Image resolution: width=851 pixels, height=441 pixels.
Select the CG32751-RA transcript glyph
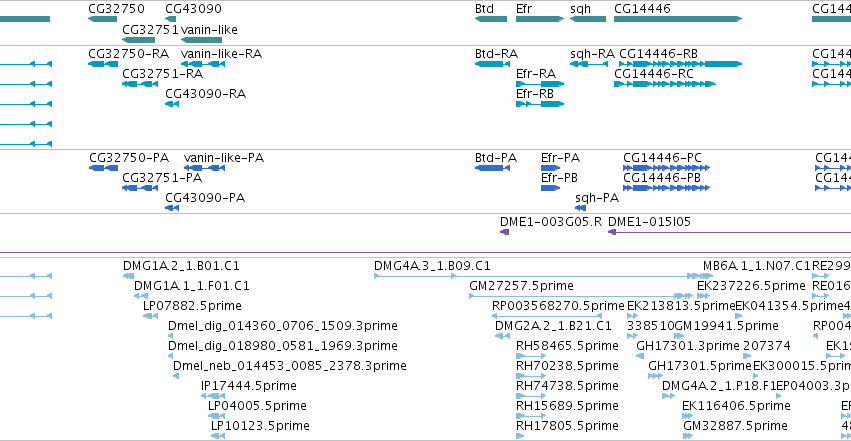[x=140, y=84]
